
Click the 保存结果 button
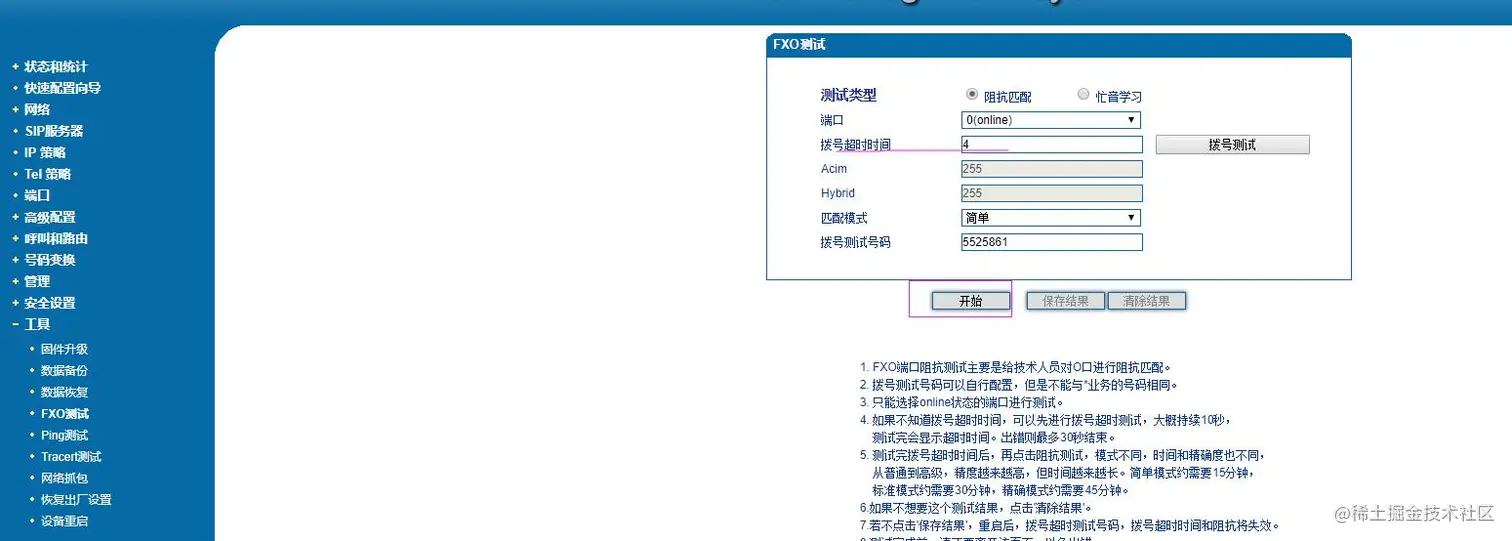(1065, 301)
